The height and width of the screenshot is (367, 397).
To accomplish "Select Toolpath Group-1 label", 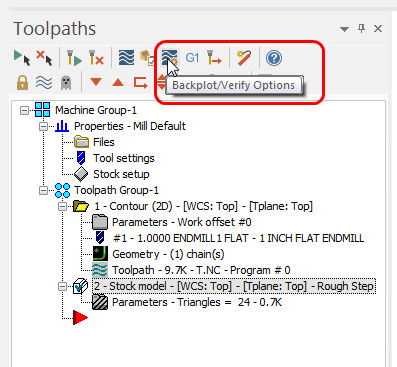I will tap(116, 190).
